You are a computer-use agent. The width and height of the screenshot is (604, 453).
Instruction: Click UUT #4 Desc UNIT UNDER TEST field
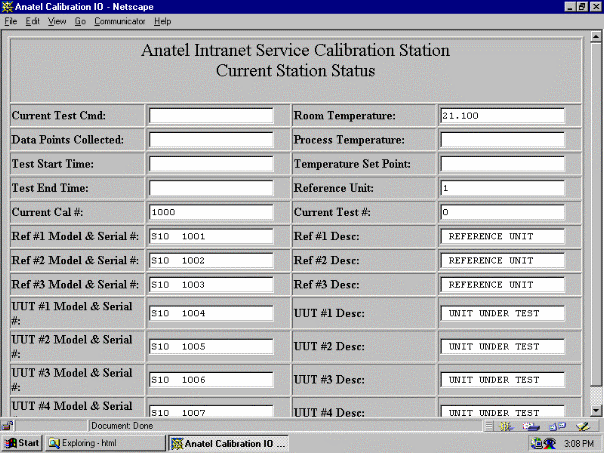pos(502,411)
